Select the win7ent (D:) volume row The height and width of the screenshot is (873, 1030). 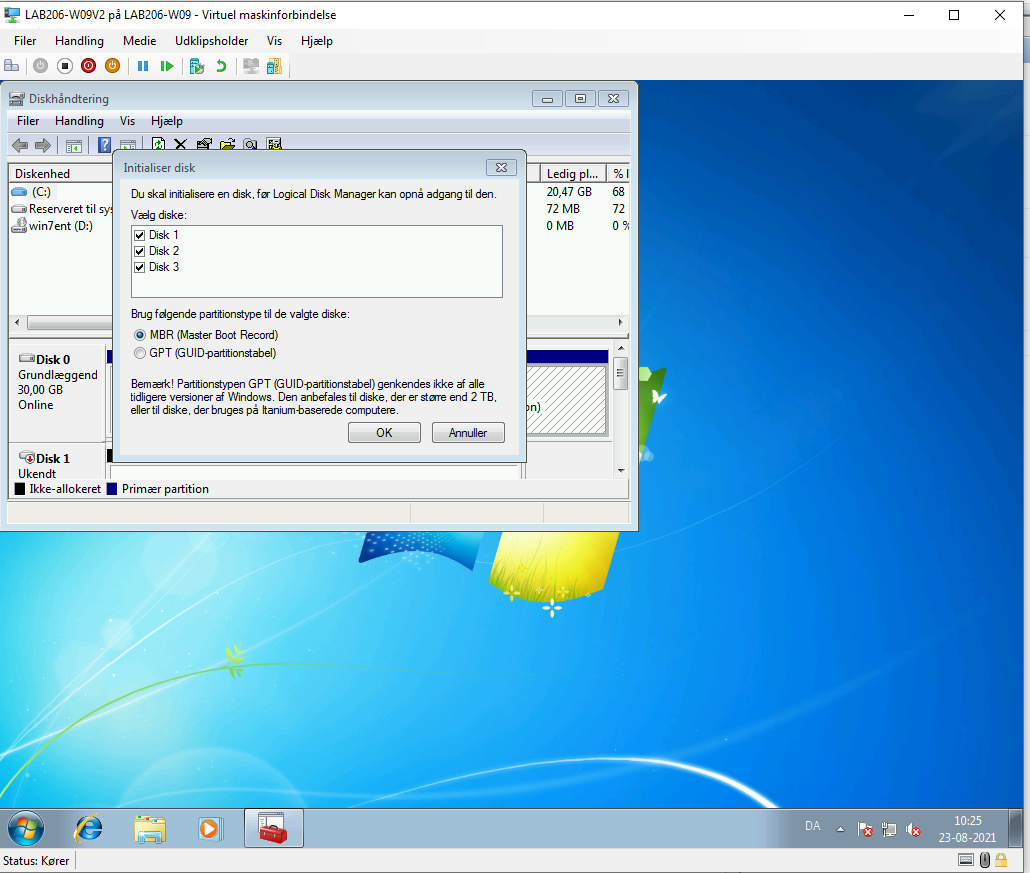[53, 226]
